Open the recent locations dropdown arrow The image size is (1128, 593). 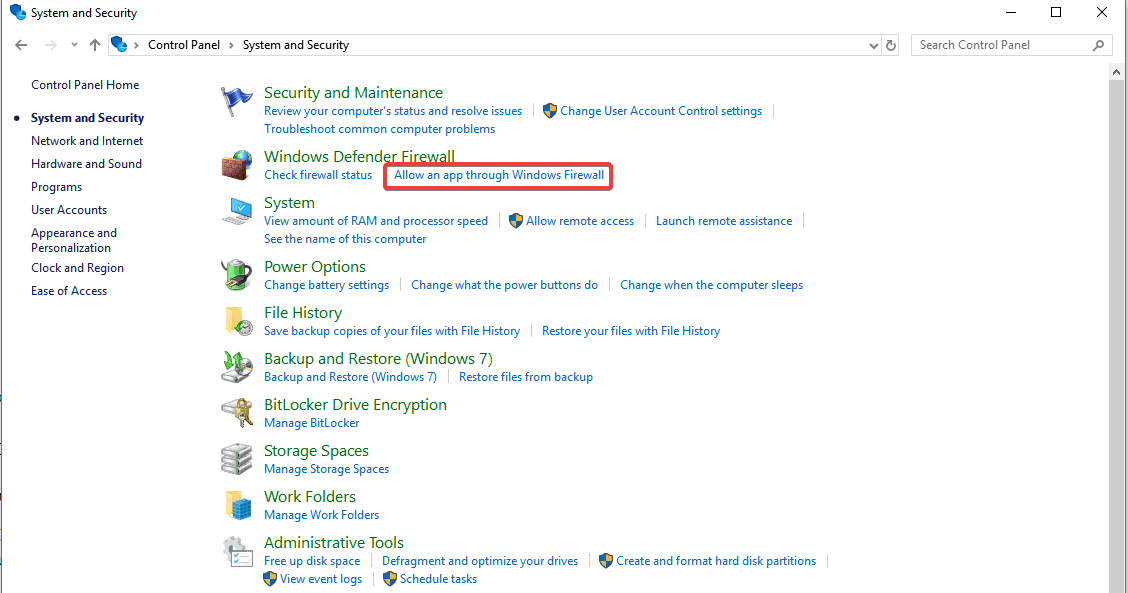(x=74, y=45)
